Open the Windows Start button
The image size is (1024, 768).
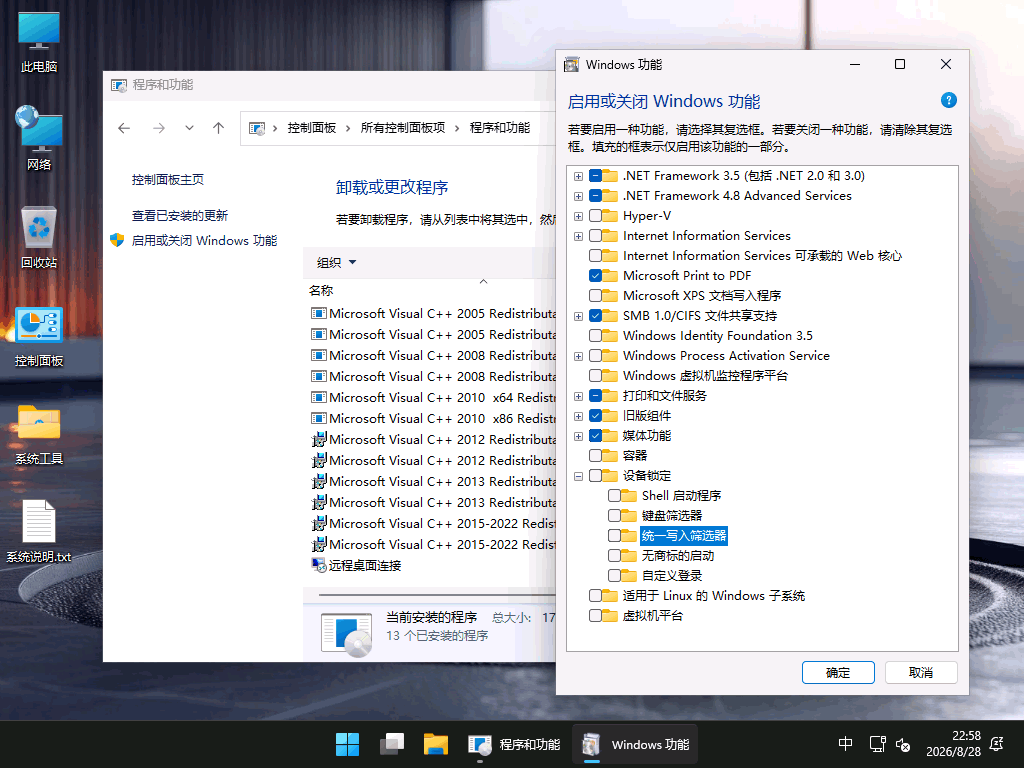[x=347, y=744]
